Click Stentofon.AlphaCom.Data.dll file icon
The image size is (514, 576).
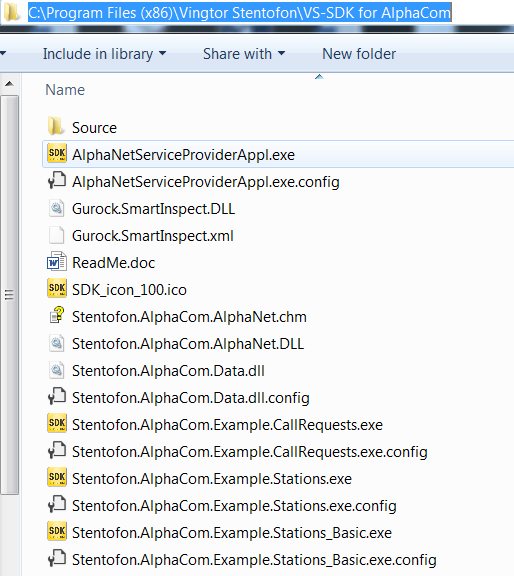(57, 370)
